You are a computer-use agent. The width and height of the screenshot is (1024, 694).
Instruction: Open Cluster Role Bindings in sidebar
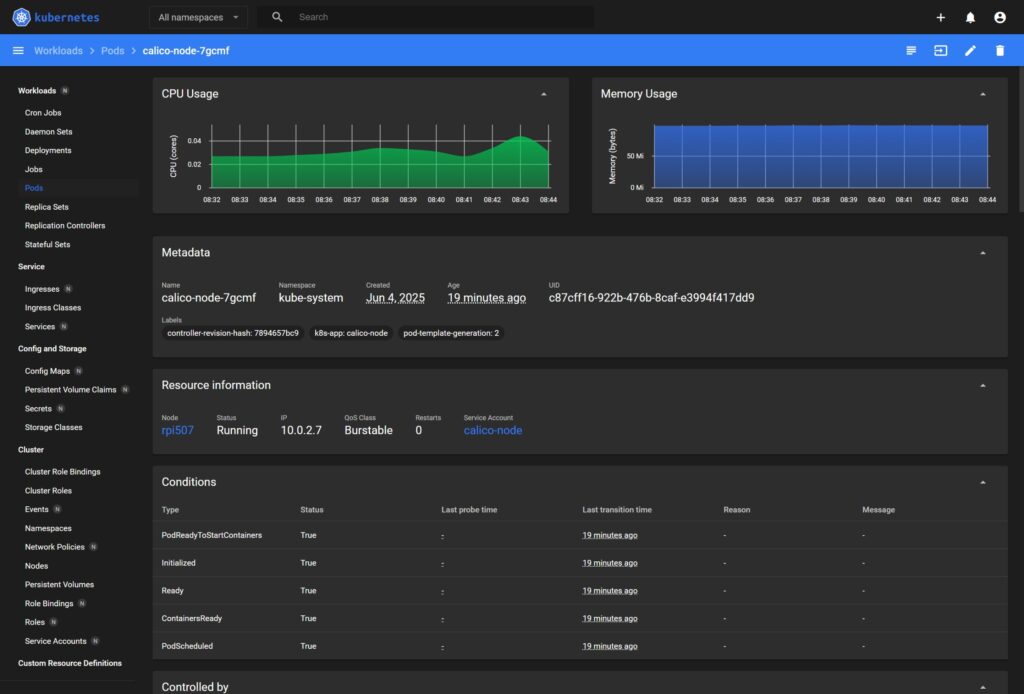click(x=63, y=471)
